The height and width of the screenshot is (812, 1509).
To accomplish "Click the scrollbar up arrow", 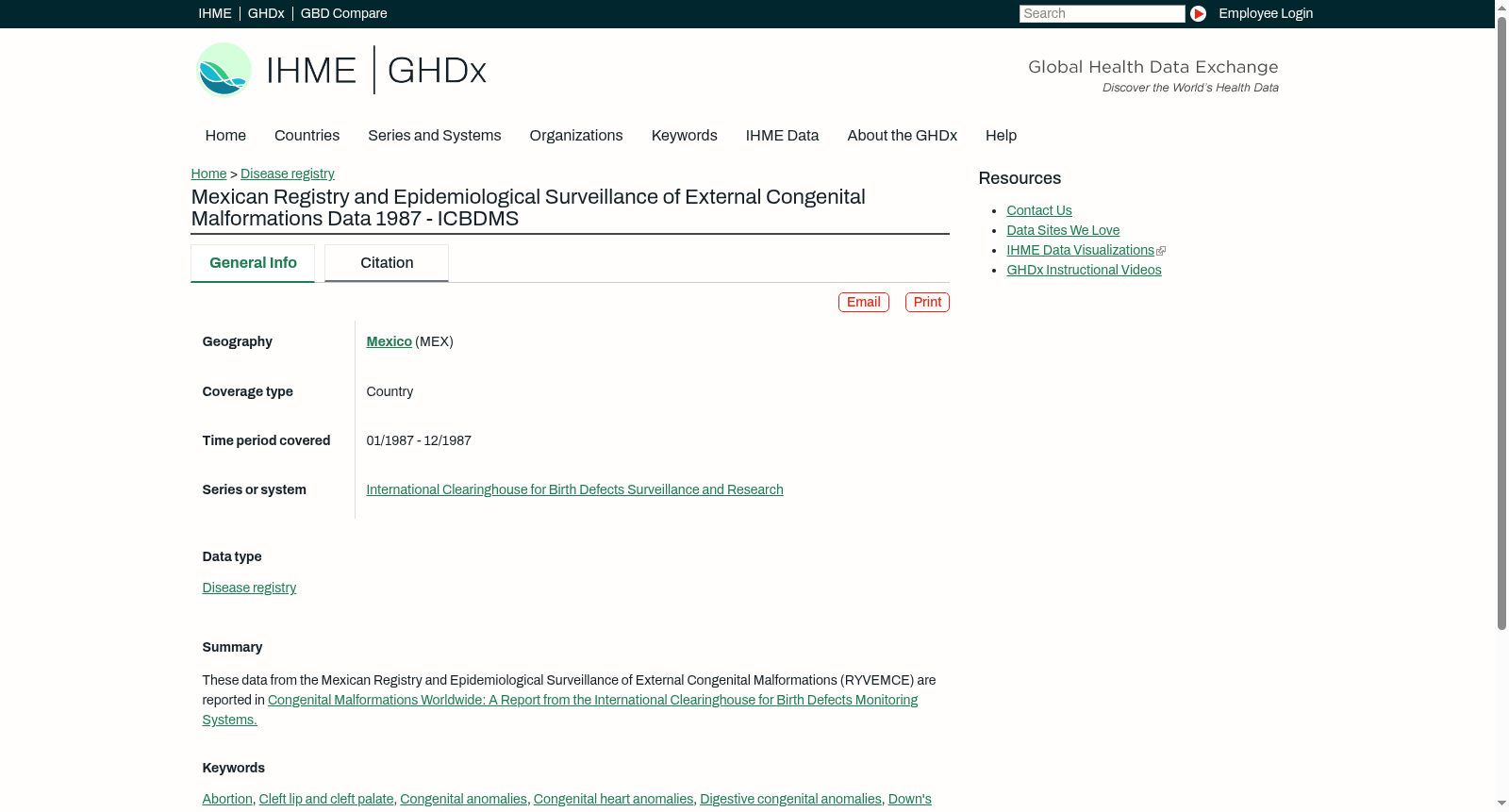I will (1501, 7).
